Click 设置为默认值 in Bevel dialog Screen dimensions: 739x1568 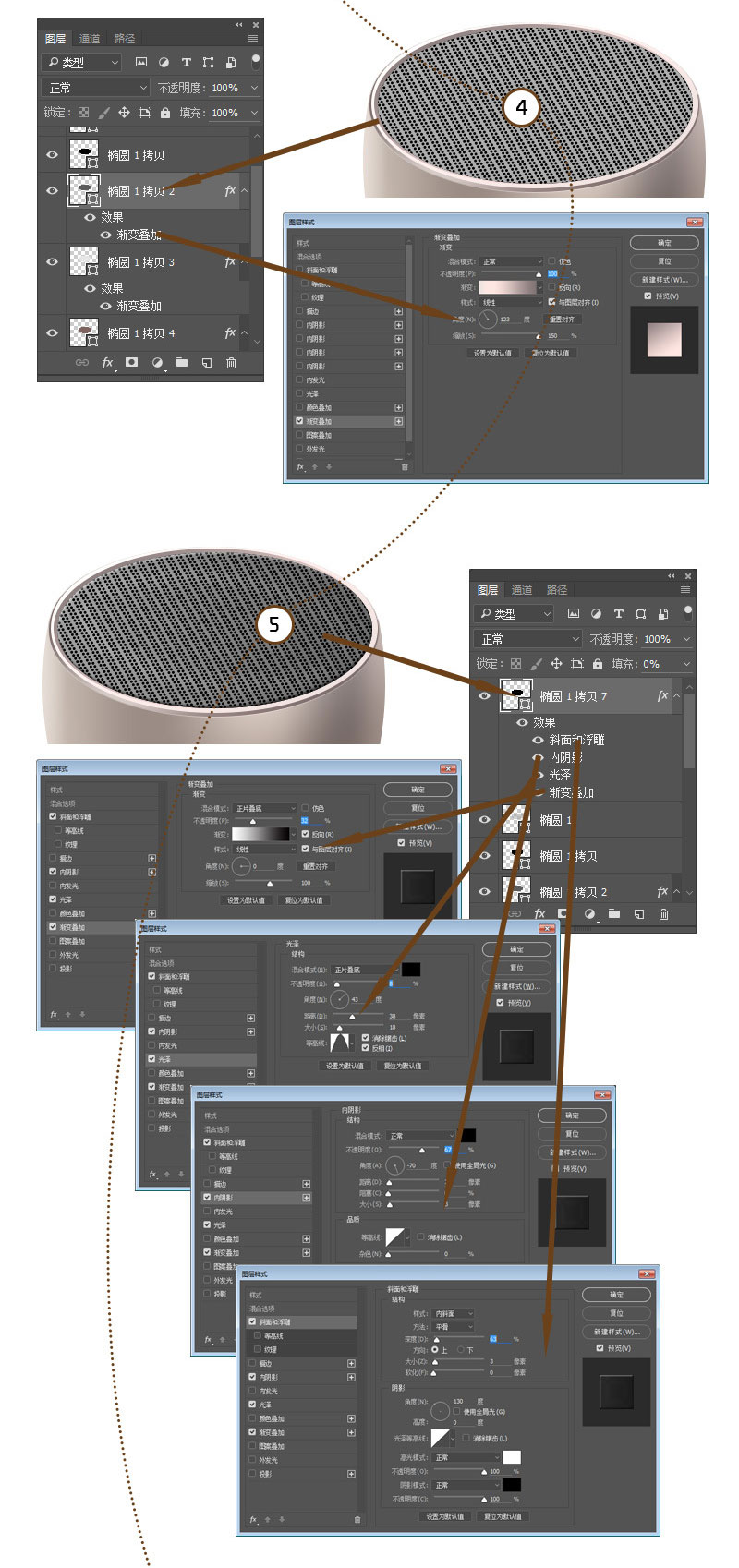[445, 1516]
